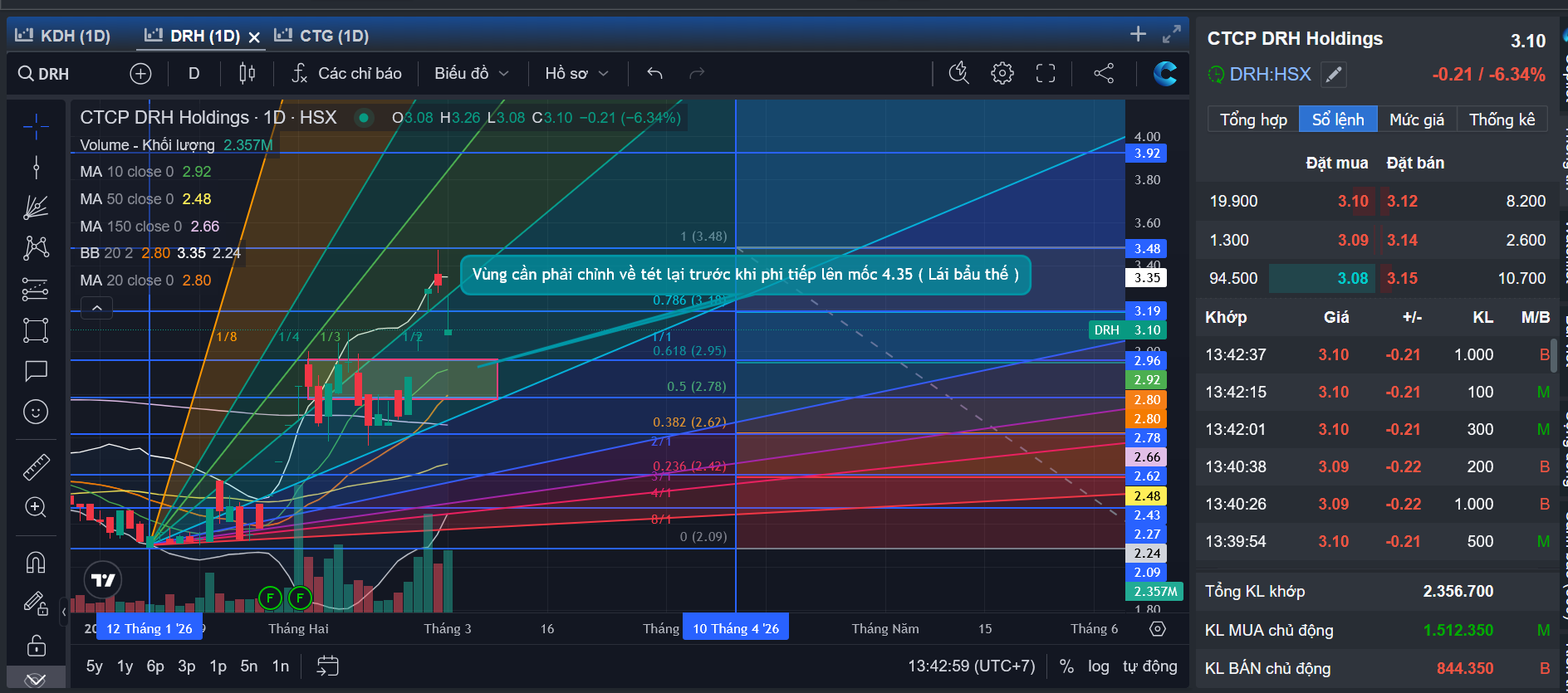Screen dimensions: 1568x693
Task: Open the time axis settings gear
Action: click(x=1157, y=629)
